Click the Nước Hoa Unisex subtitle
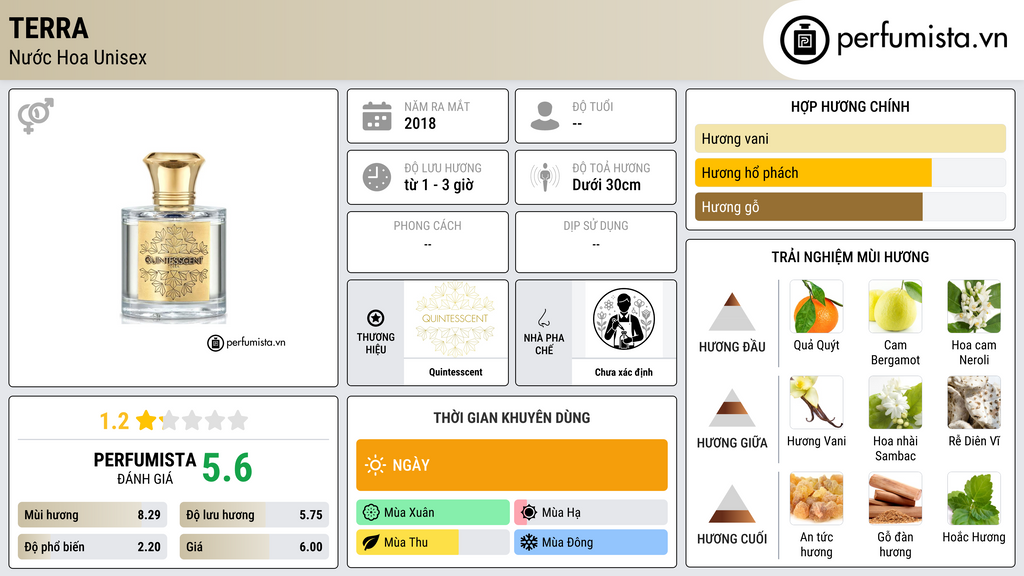 (78, 57)
